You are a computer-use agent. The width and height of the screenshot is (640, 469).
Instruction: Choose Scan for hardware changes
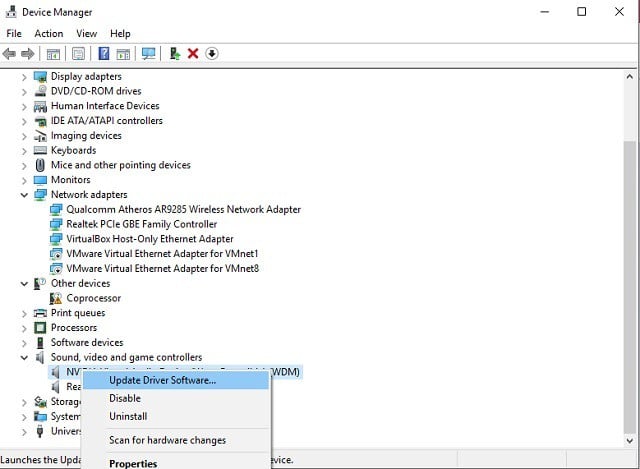coord(176,440)
